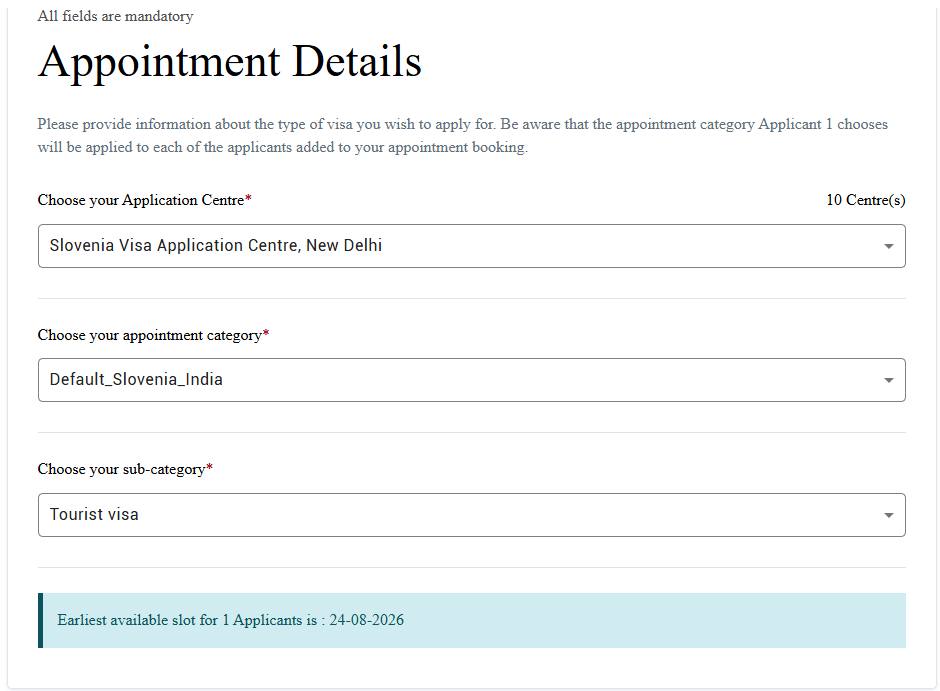Open the Application Centre dropdown arrow
The height and width of the screenshot is (691, 940).
888,246
